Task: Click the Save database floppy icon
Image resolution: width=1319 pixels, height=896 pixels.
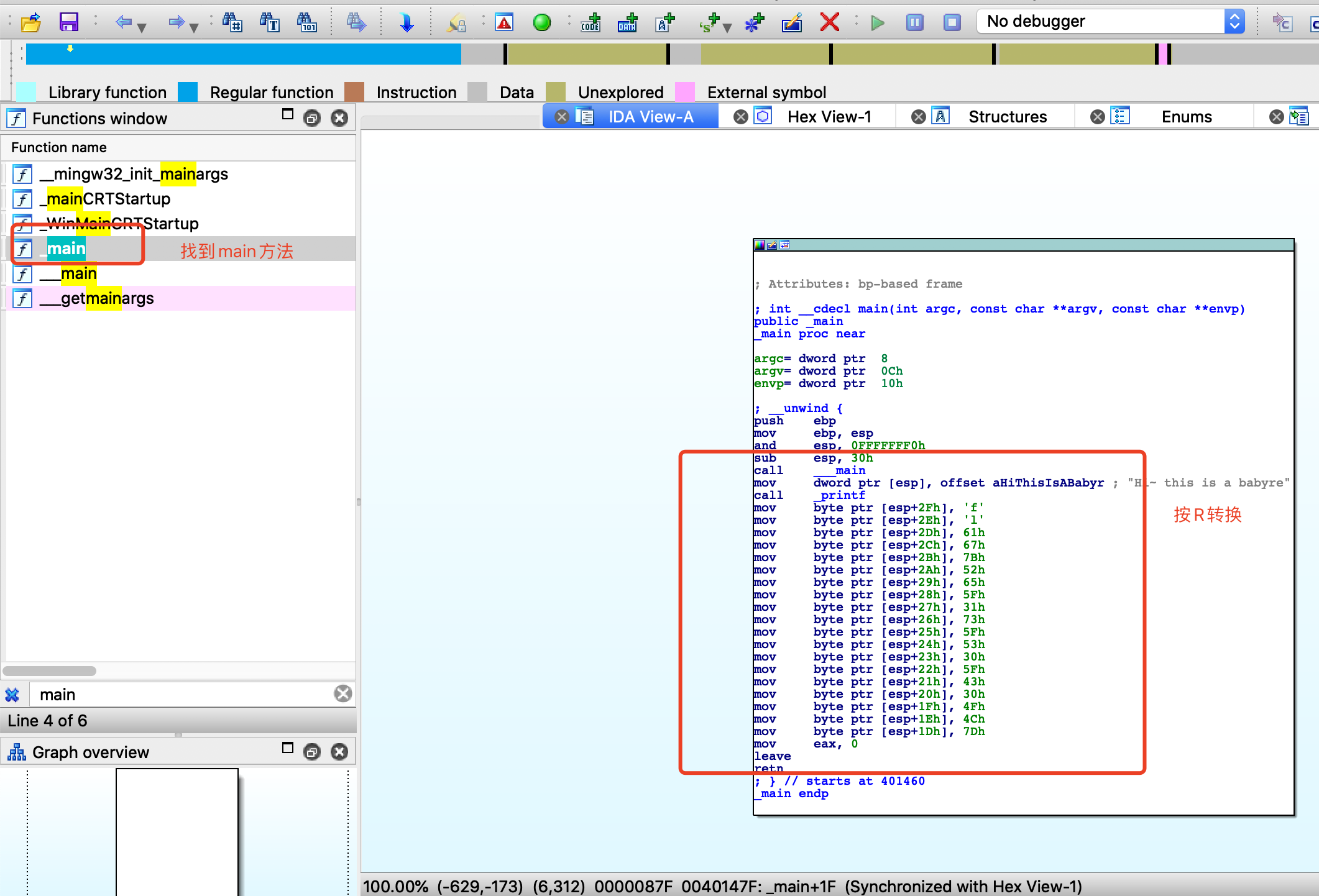Action: (x=68, y=23)
